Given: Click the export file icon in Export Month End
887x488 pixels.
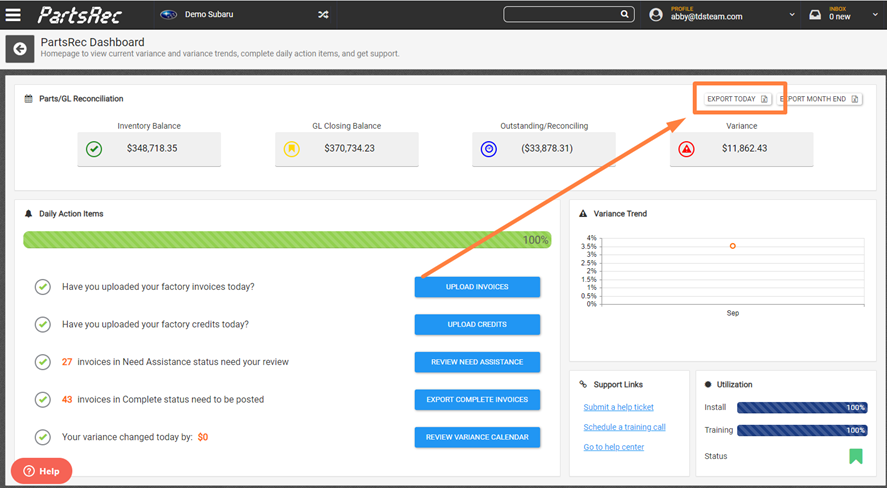Looking at the screenshot, I should pos(855,99).
